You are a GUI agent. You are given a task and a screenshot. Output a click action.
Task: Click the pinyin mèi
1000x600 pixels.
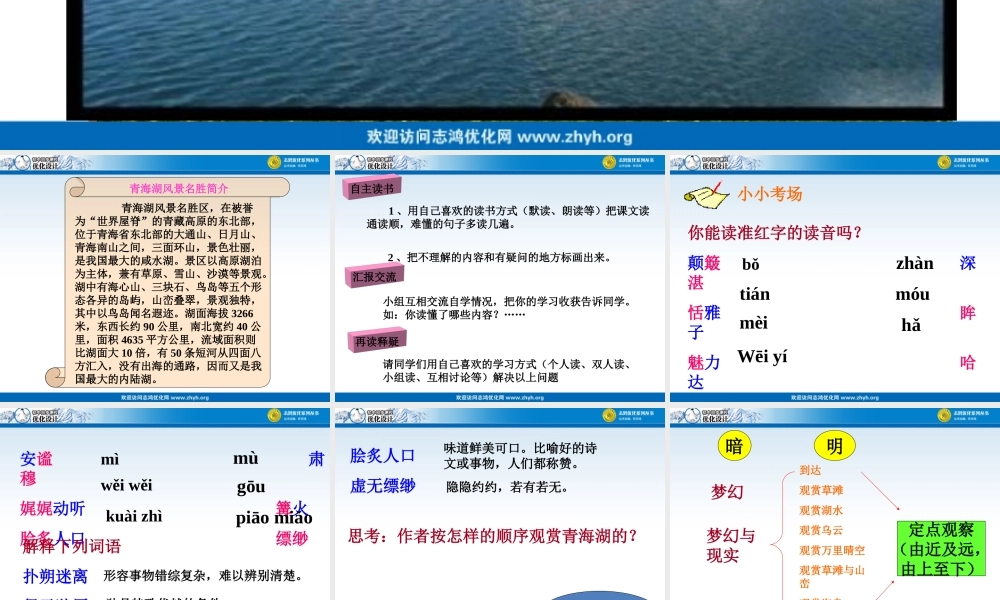coord(753,323)
